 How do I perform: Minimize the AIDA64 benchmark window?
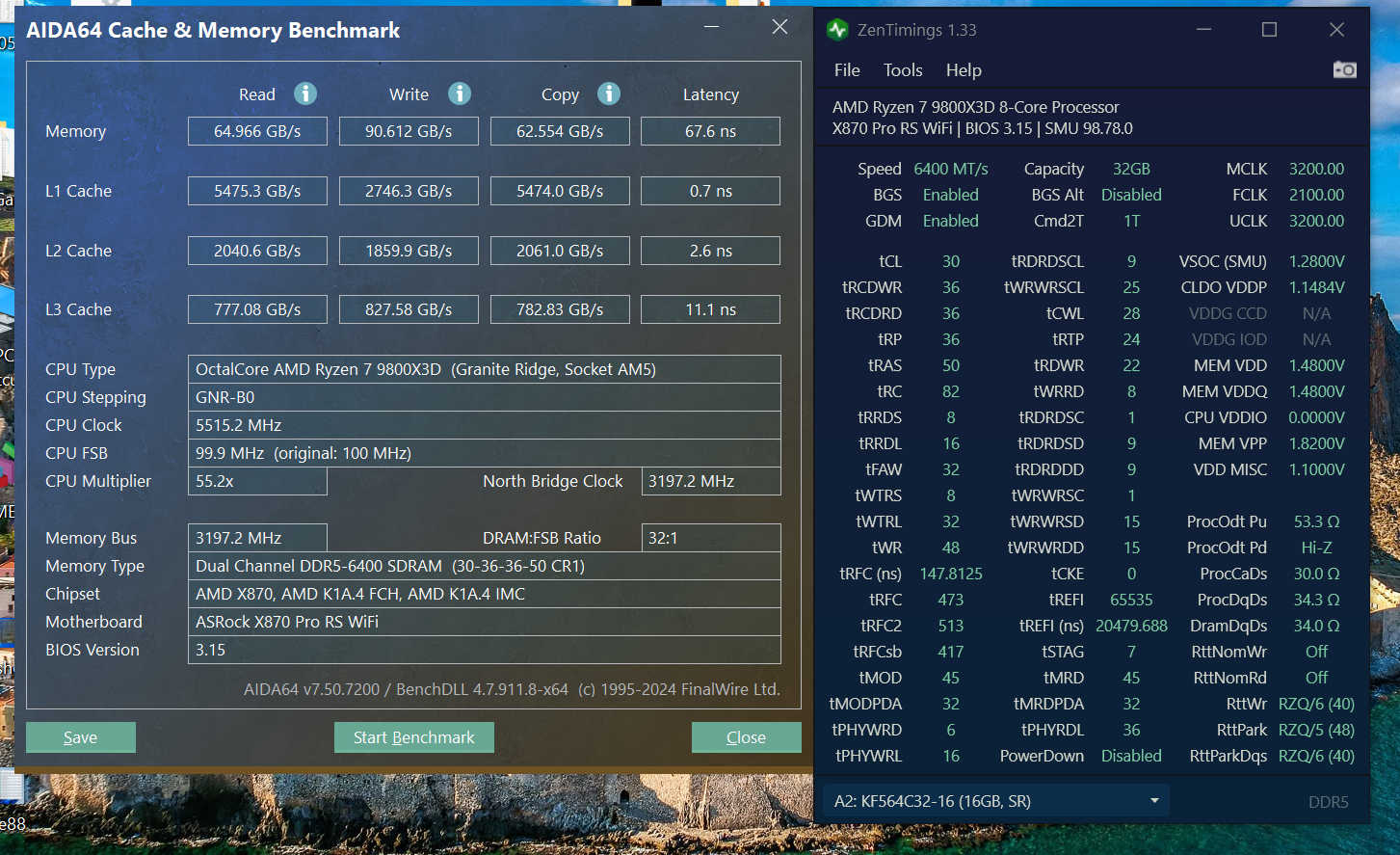coord(711,27)
